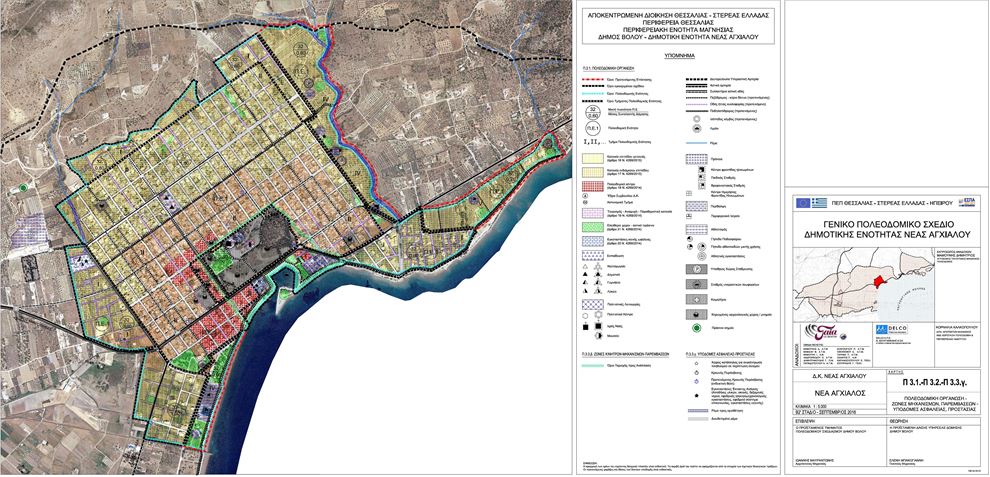
Task: Click the 32/0.60 circle legend symbol
Action: 595,112
